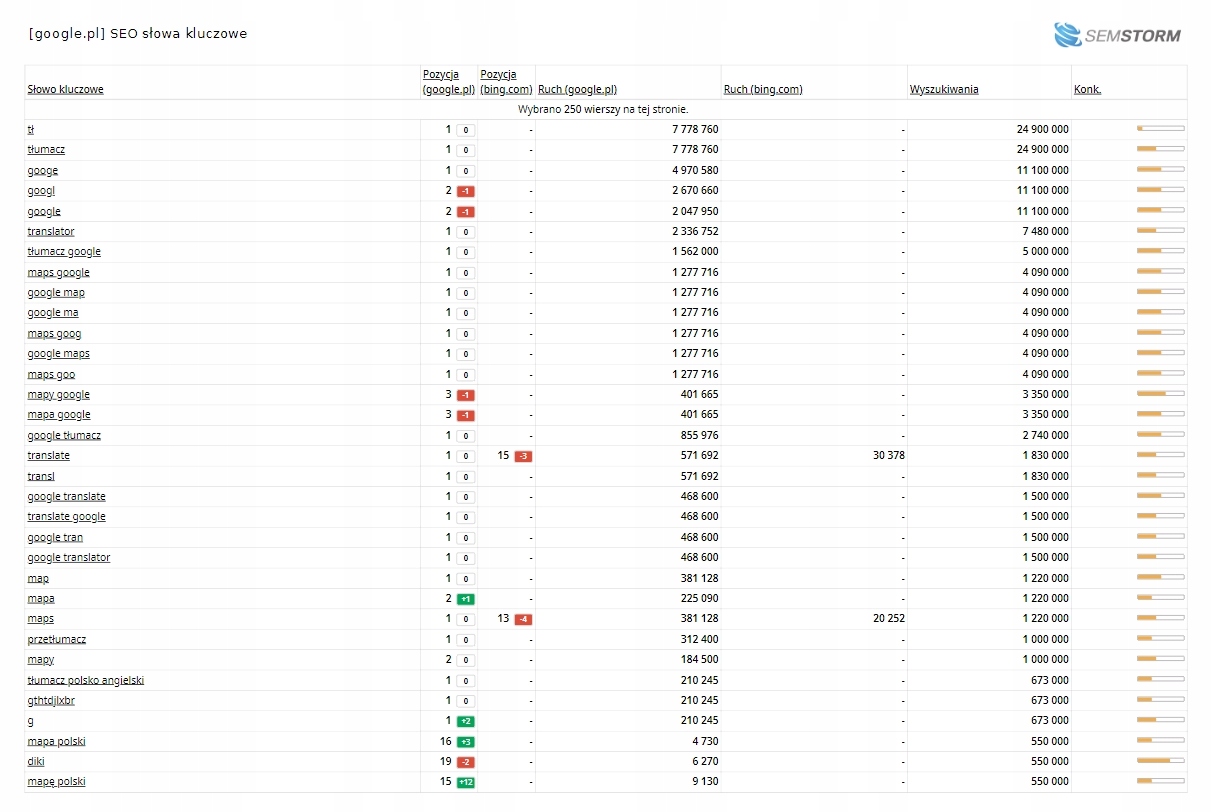Open keyword link 'tłumacz google'
The image size is (1212, 812).
pyautogui.click(x=64, y=252)
